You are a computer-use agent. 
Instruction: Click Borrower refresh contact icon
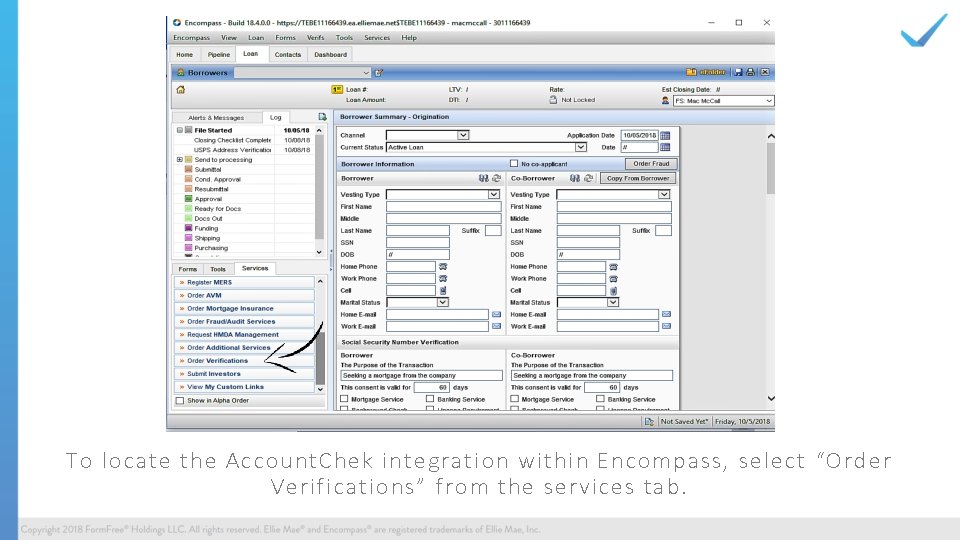(497, 179)
